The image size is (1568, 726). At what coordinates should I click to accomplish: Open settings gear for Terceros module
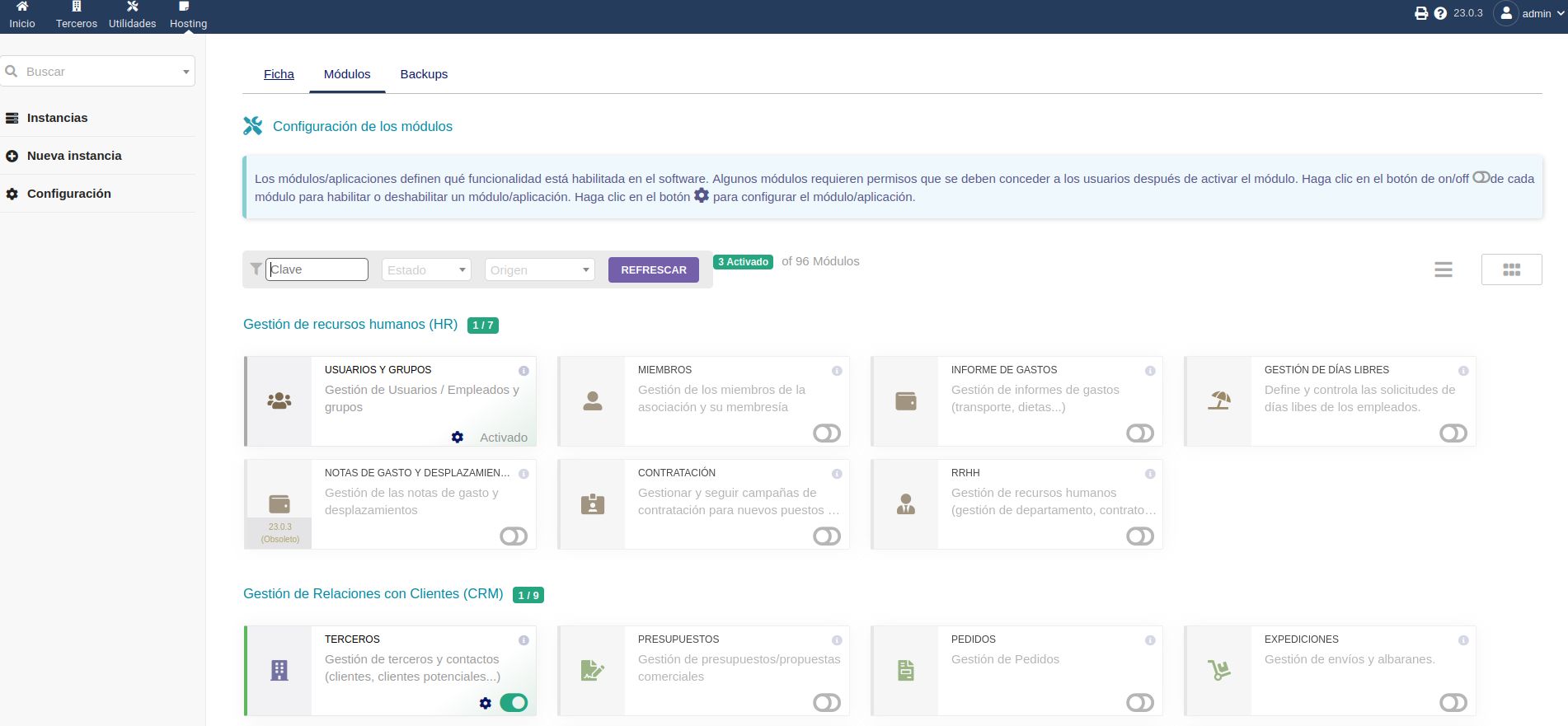pyautogui.click(x=486, y=703)
